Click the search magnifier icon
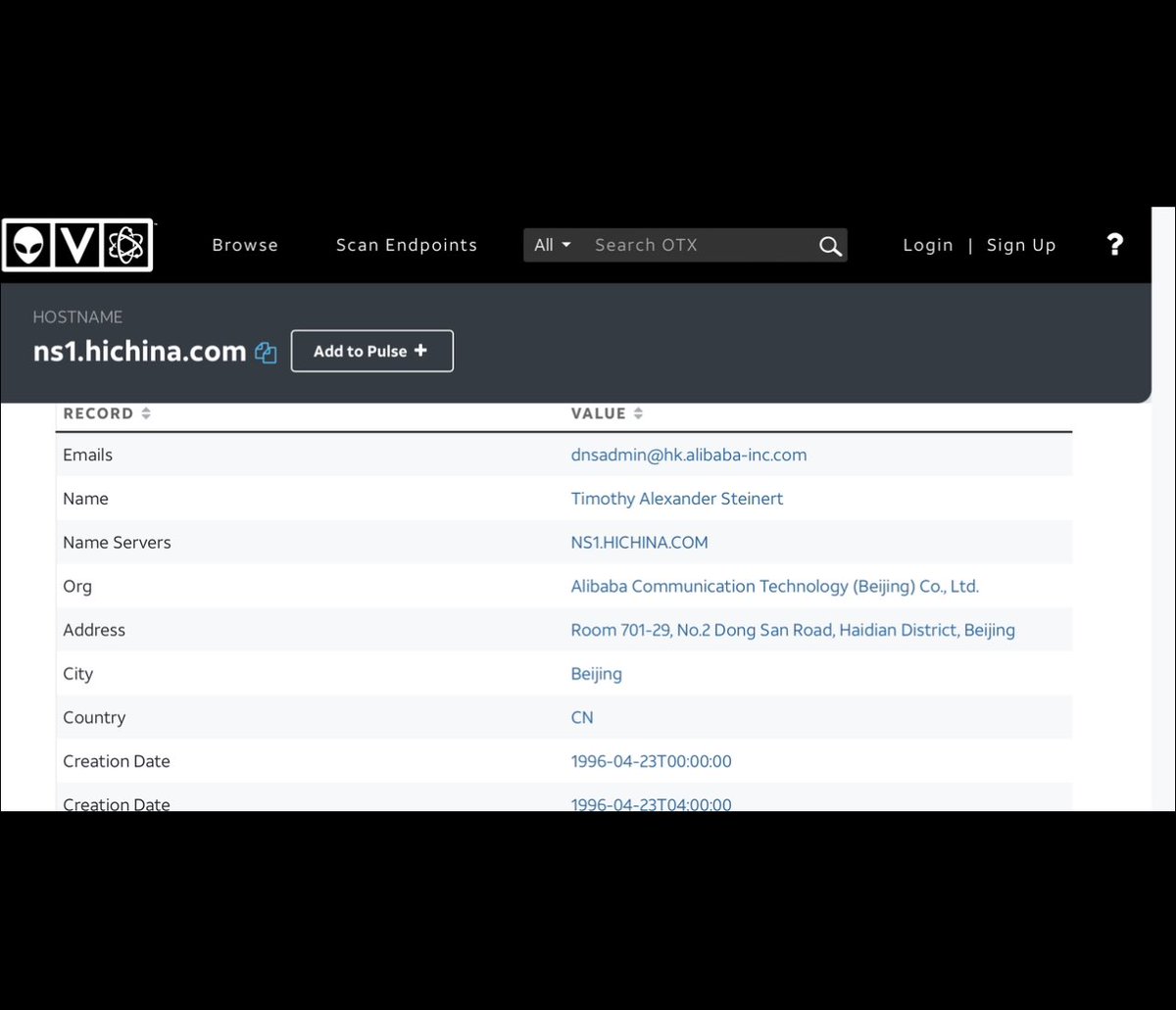1176x1010 pixels. pyautogui.click(x=830, y=246)
